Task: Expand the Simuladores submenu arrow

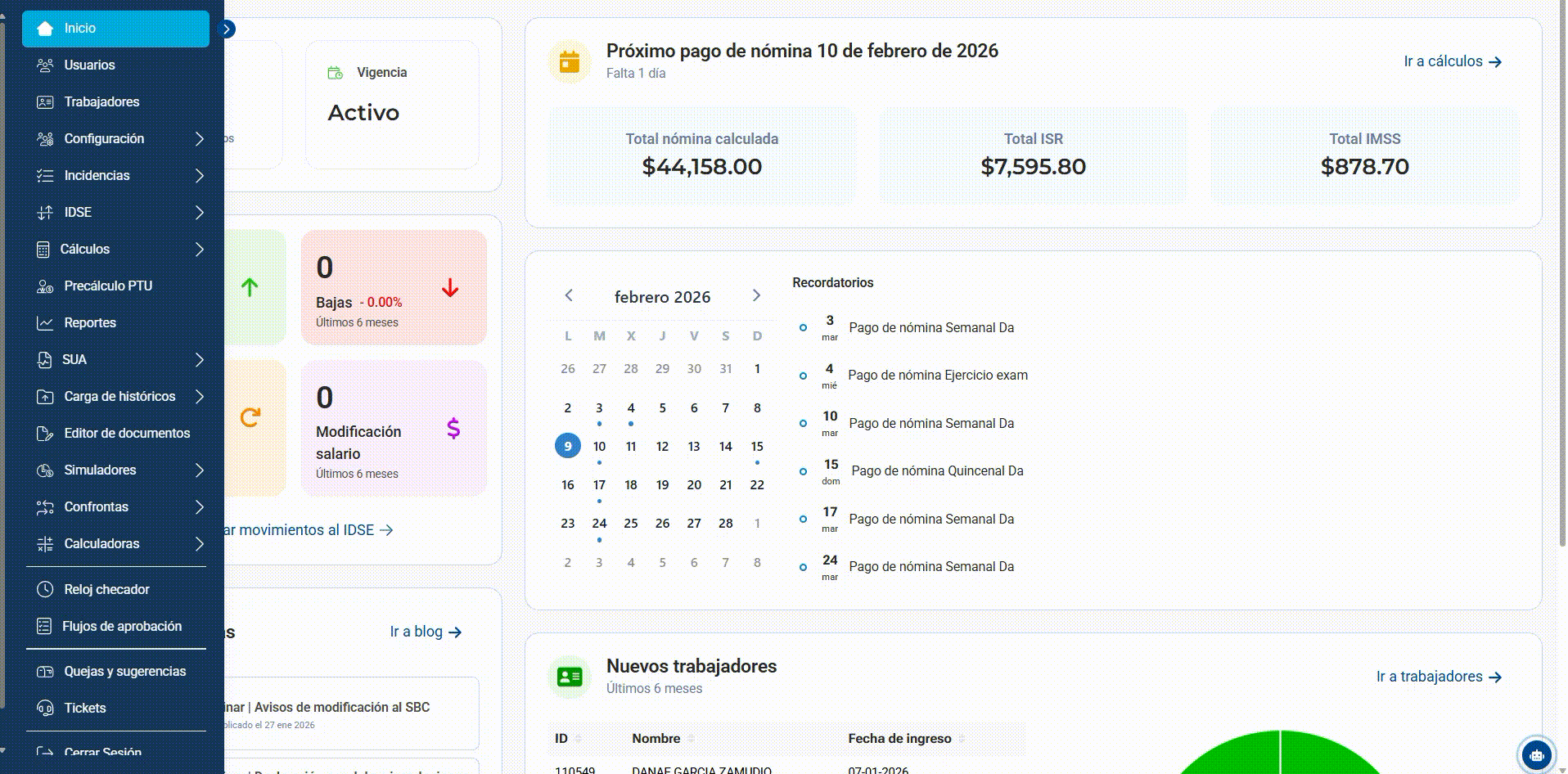Action: [x=200, y=470]
